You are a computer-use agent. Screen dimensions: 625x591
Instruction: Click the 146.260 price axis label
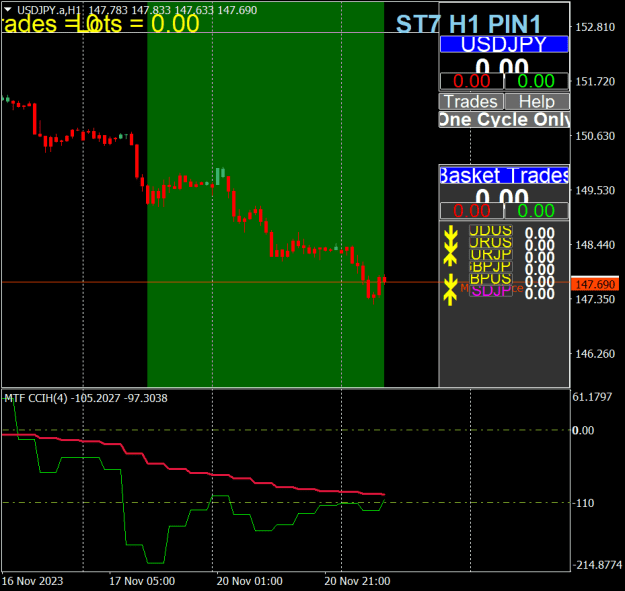(595, 354)
